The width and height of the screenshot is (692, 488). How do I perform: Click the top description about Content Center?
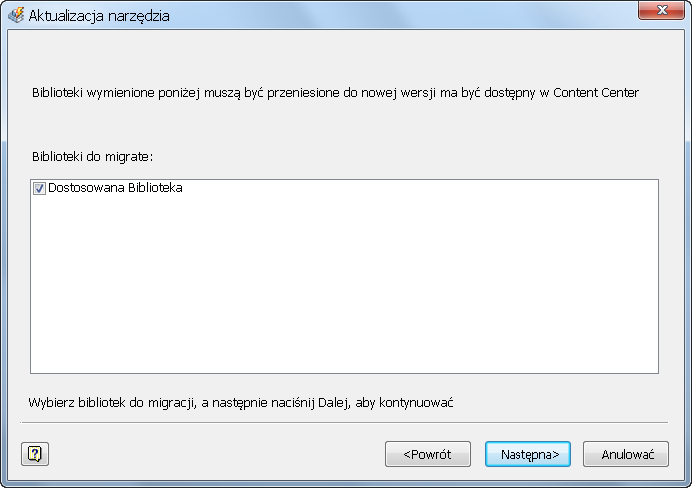coord(335,93)
